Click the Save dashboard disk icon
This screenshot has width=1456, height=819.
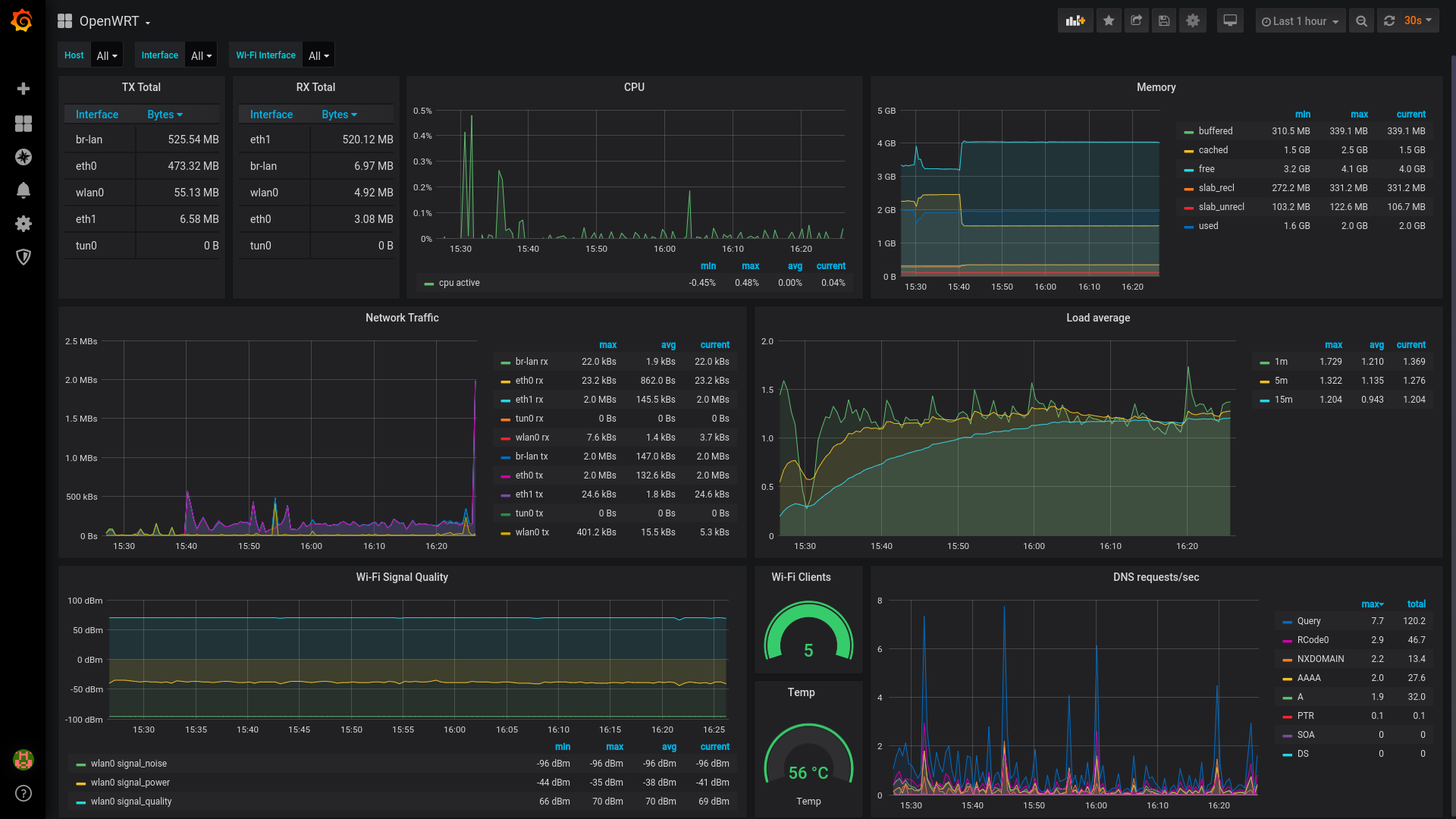click(x=1164, y=21)
